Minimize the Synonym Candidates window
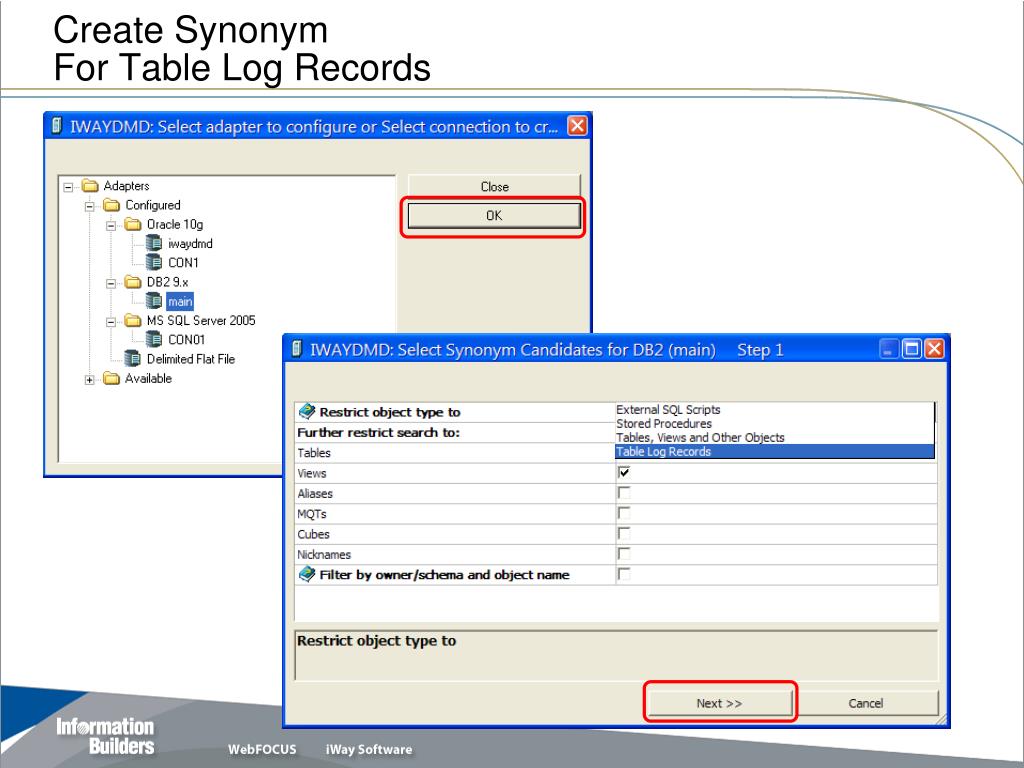Viewport: 1024px width, 768px height. 889,349
